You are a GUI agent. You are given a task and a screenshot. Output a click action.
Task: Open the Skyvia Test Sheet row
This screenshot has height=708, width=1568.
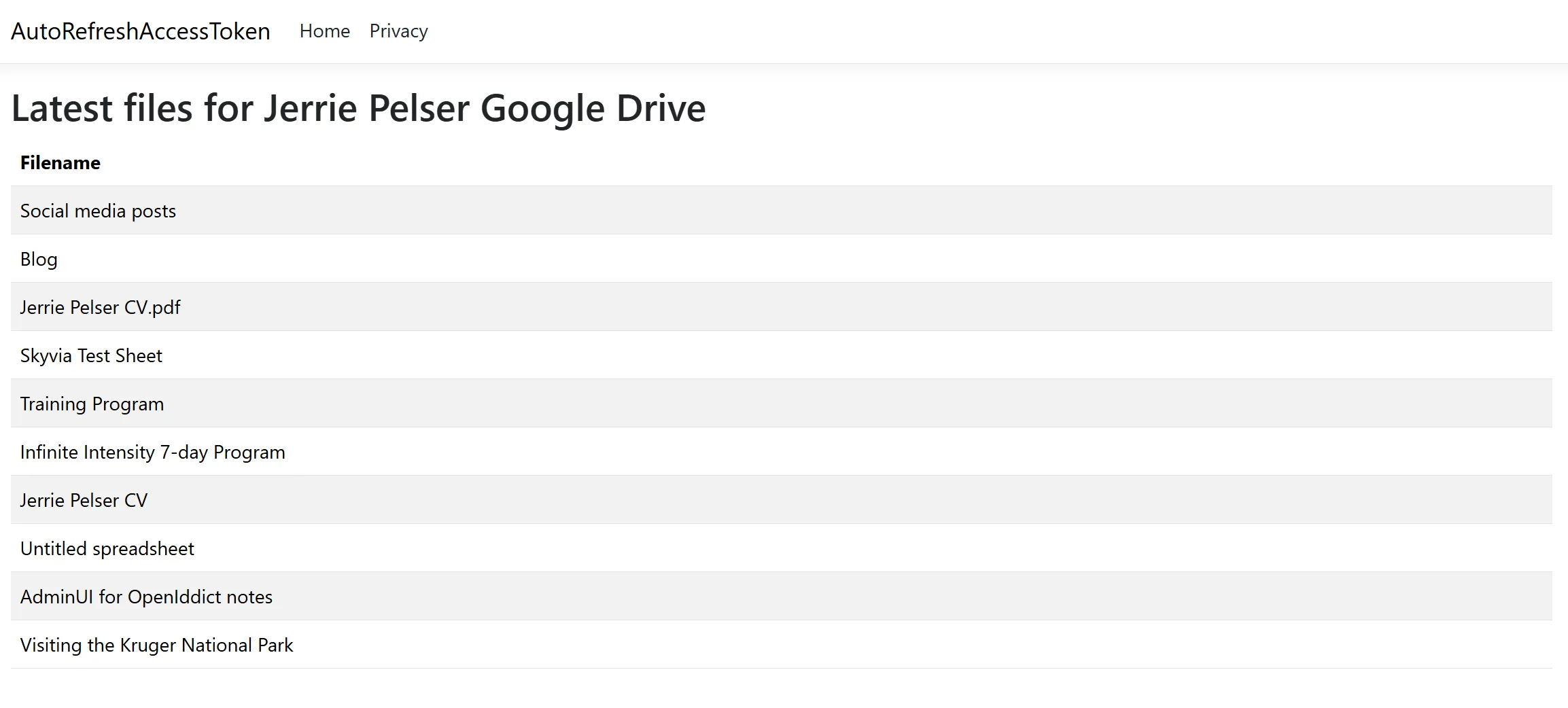pyautogui.click(x=91, y=355)
